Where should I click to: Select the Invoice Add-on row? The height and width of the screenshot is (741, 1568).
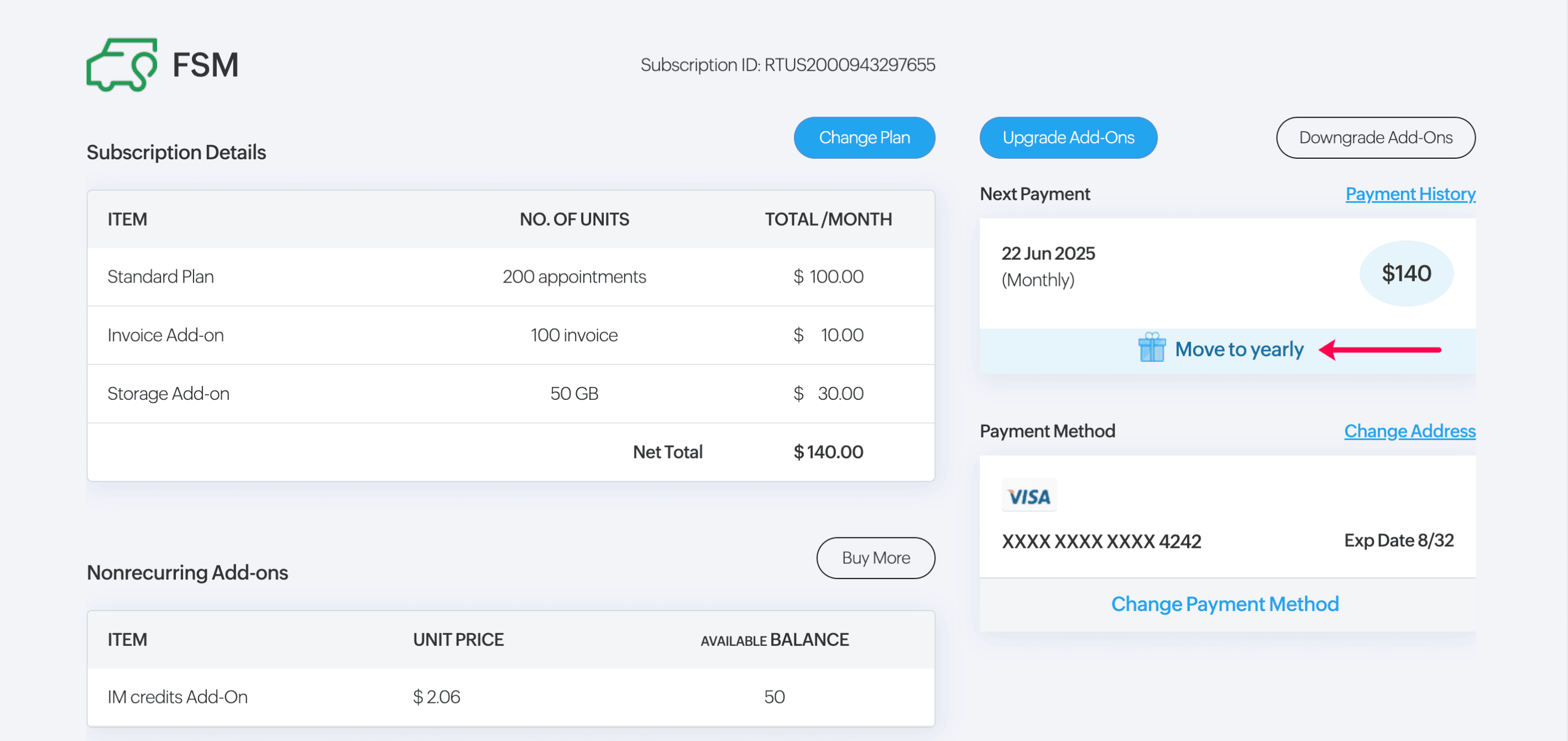tap(510, 335)
